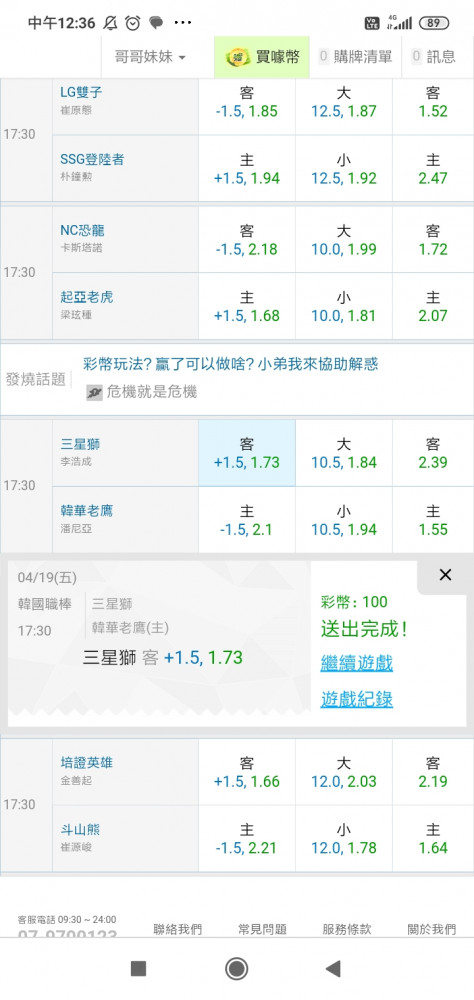474x1000 pixels.
Task: Select 韓華老鷹 主 -1.5, 2.1 handicap
Action: [x=247, y=520]
